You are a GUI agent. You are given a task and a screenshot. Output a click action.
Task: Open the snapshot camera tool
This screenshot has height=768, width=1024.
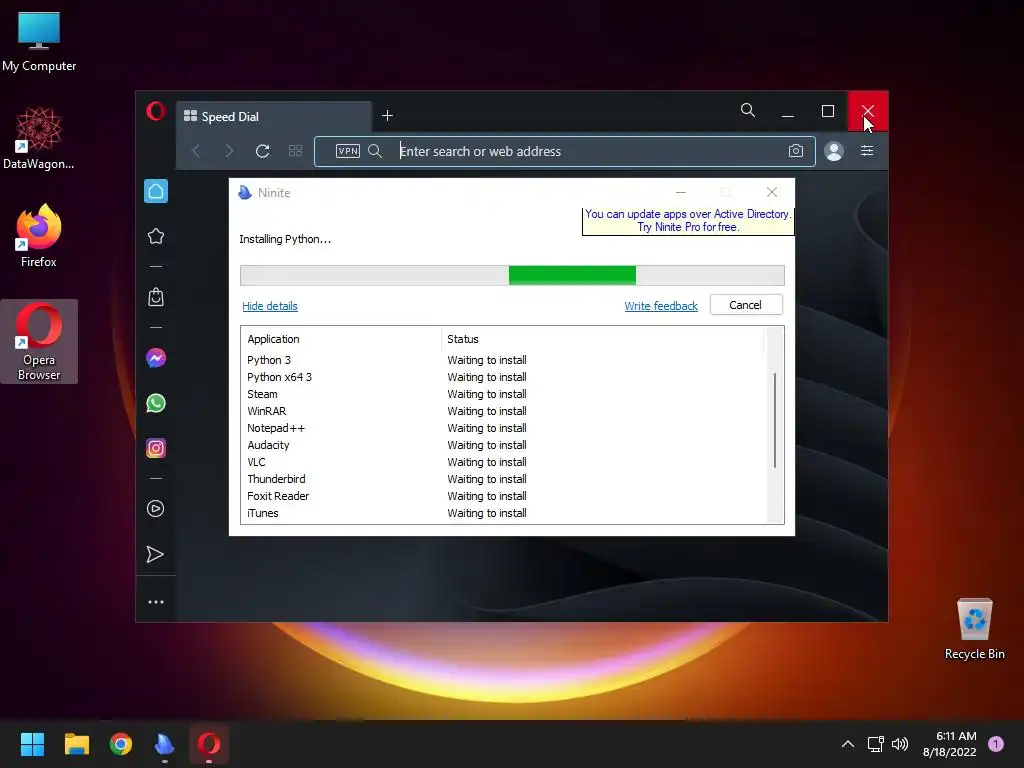[x=795, y=151]
